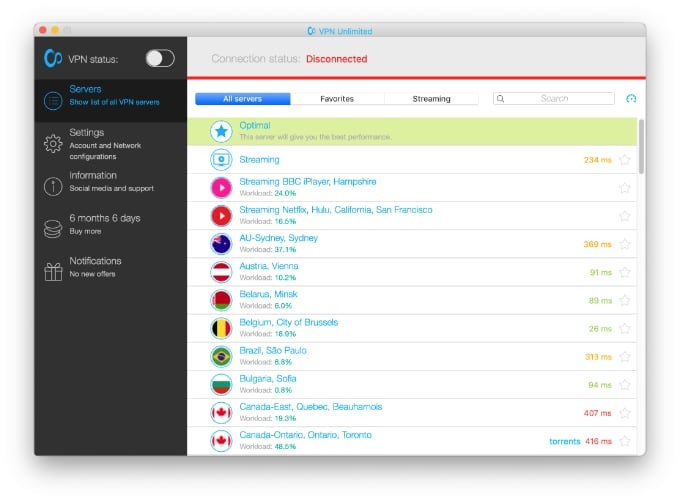Select AU-Sydney, Sydney server name
This screenshot has width=680, height=501.
click(278, 238)
